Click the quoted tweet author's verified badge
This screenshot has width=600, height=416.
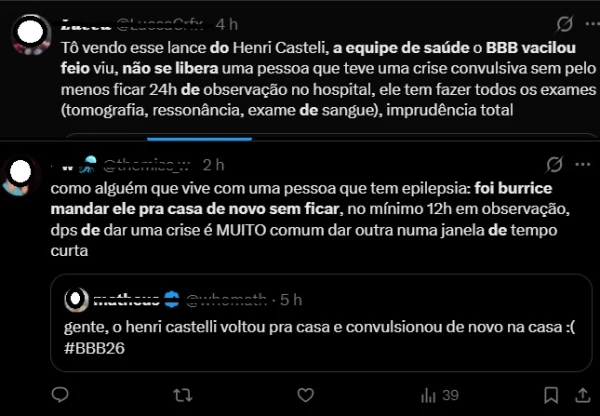[168, 298]
